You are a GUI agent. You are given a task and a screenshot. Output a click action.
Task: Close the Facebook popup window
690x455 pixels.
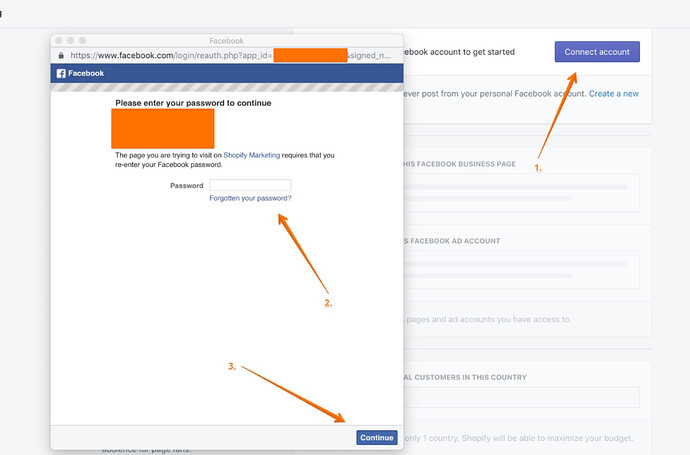[59, 40]
